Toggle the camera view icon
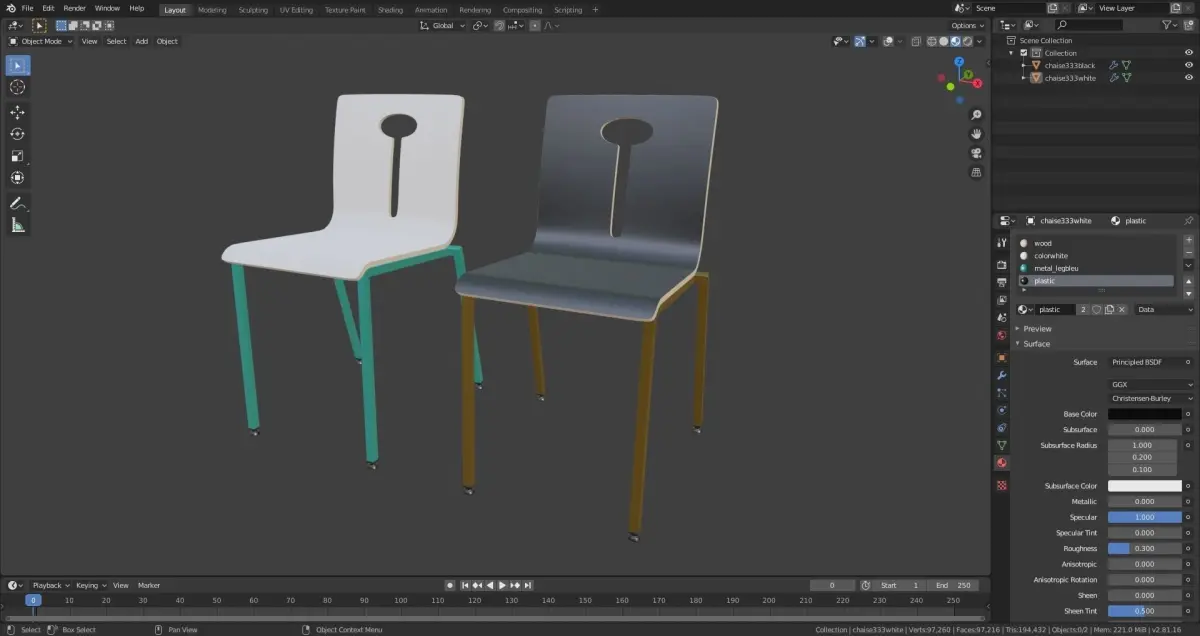 (x=976, y=153)
